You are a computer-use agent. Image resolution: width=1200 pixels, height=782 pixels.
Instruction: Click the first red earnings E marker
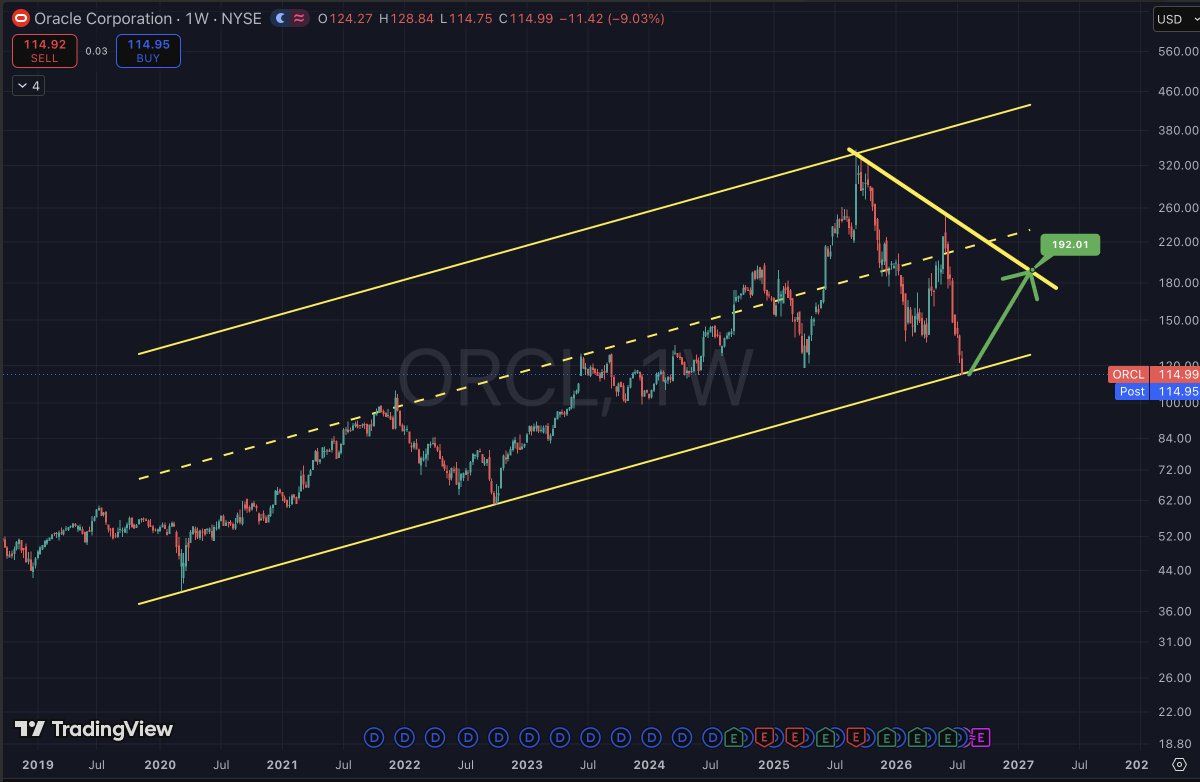coord(765,738)
